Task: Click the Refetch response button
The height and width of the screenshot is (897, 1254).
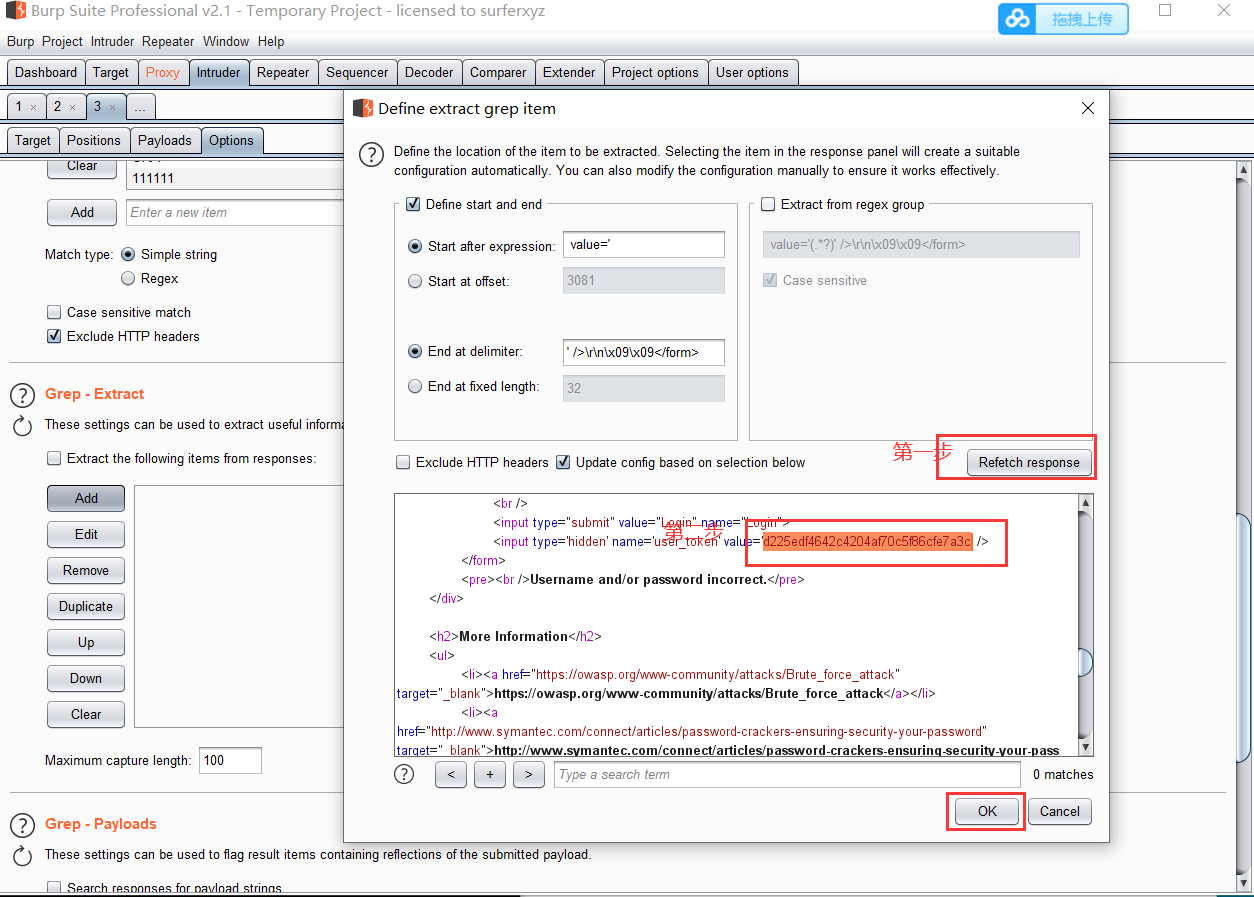Action: click(1029, 463)
